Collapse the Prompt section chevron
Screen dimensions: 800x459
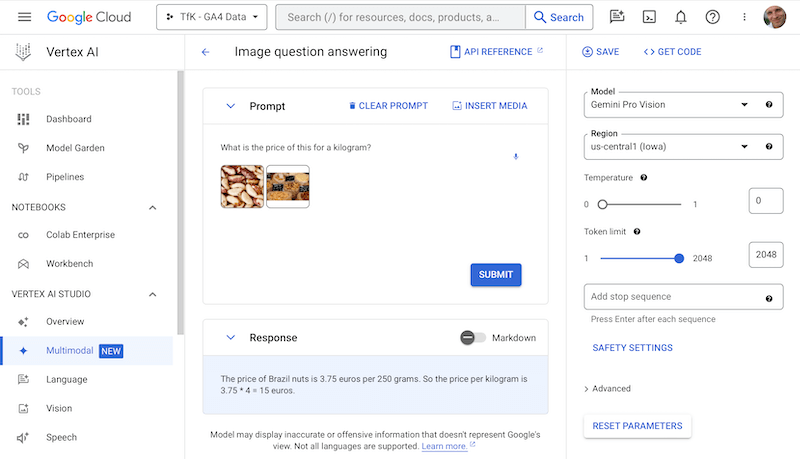click(230, 106)
